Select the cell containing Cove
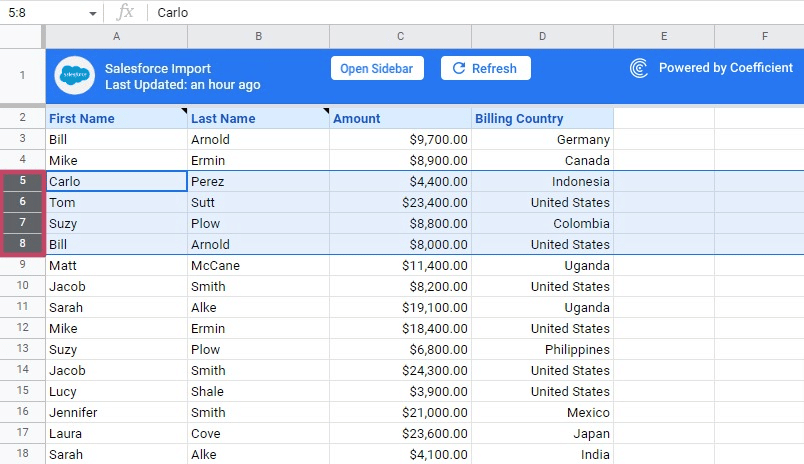Viewport: 804px width, 464px height. [258, 434]
